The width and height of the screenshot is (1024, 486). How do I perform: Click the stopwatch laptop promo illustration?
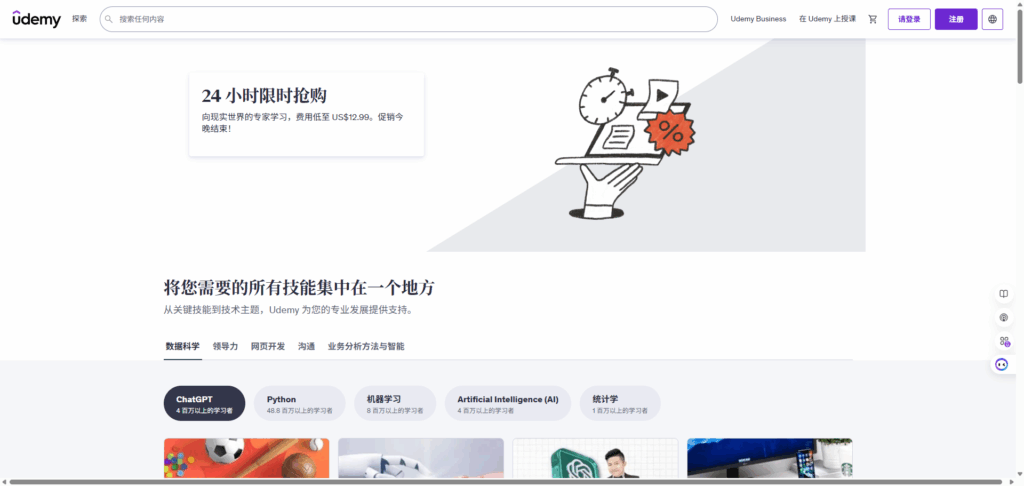point(625,142)
